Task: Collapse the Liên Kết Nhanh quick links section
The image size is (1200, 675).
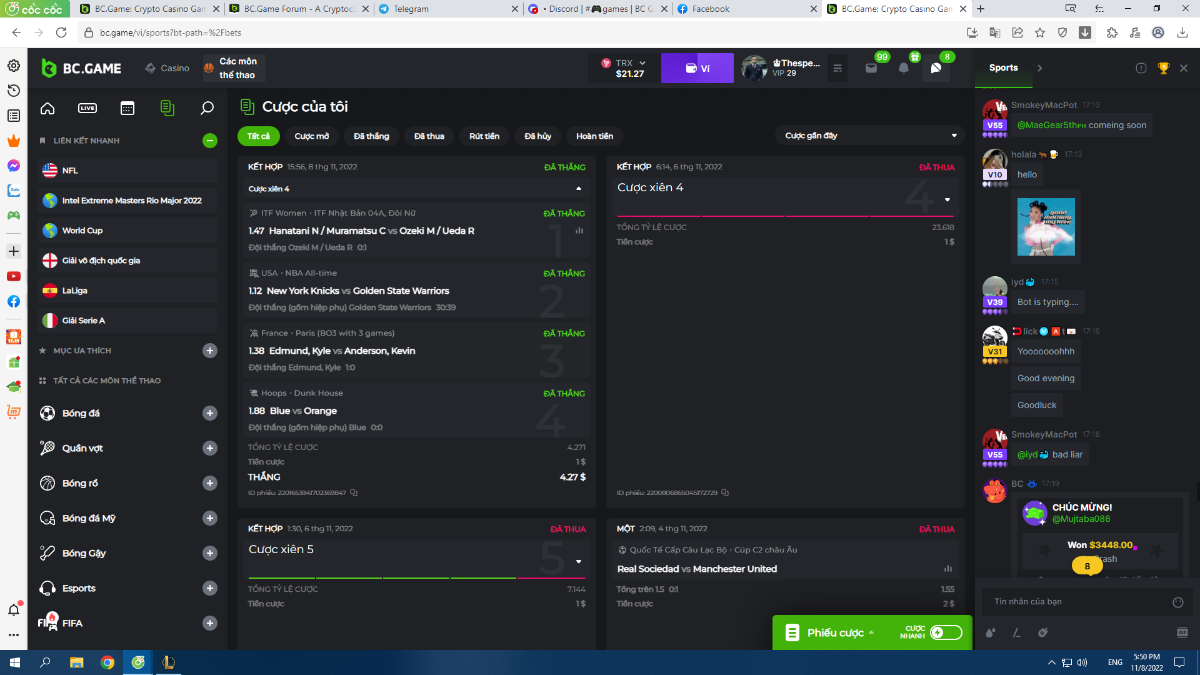Action: 210,141
